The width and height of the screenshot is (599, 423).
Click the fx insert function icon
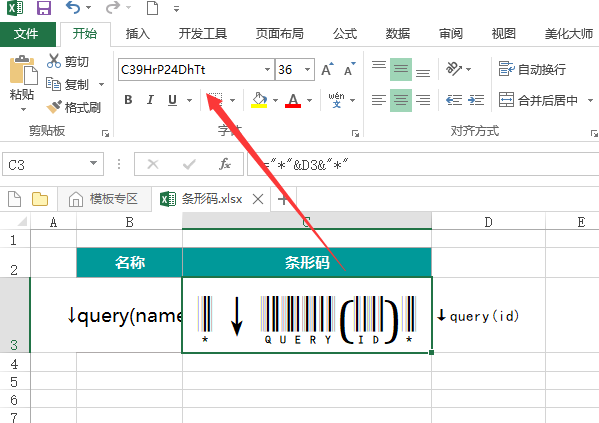(x=225, y=164)
